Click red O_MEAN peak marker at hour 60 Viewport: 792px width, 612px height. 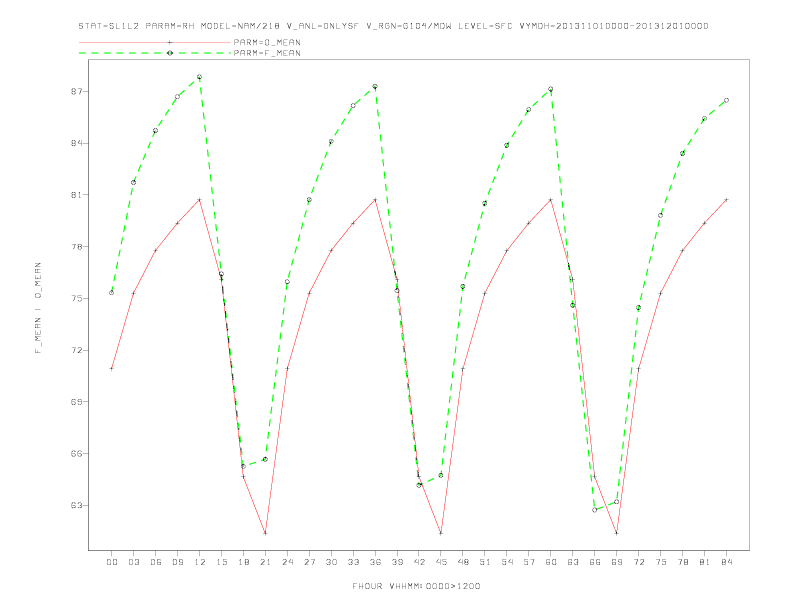coord(551,200)
